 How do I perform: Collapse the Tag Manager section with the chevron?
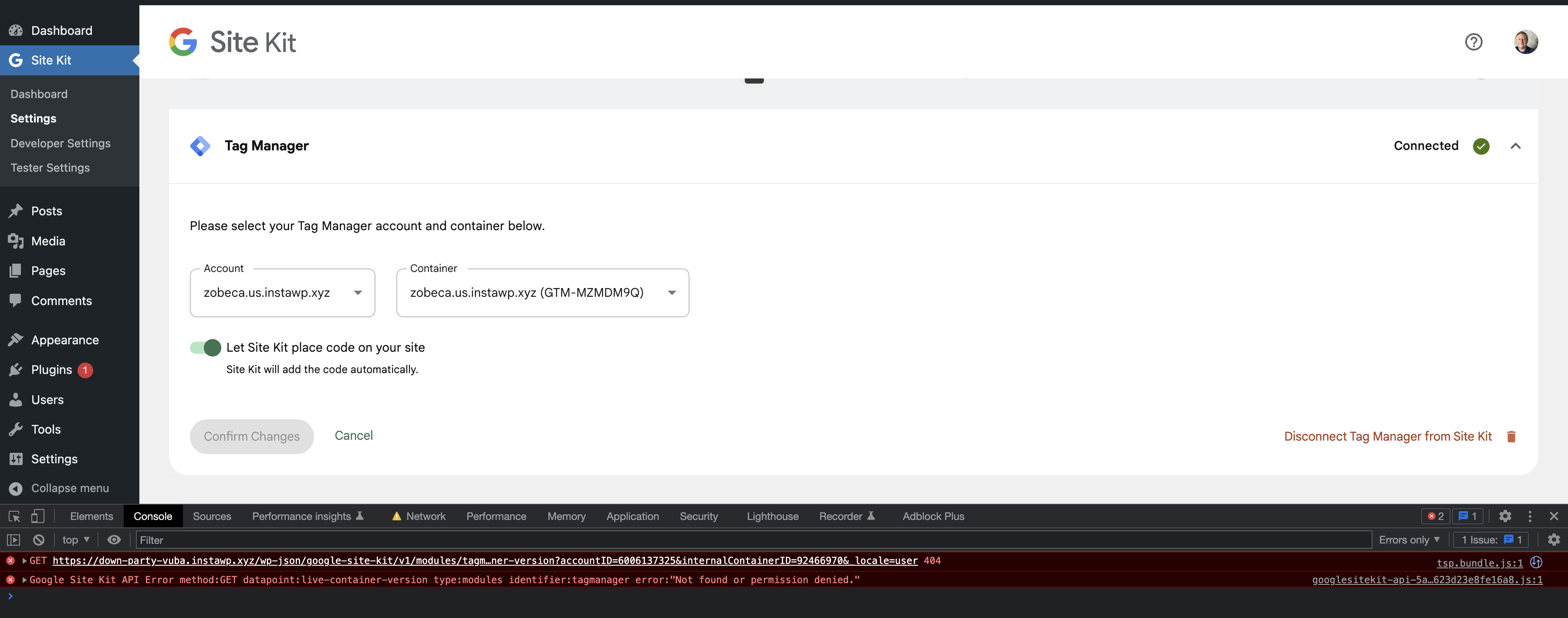pos(1516,146)
